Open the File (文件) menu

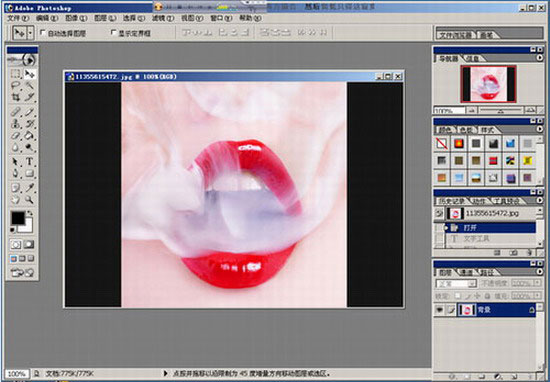pyautogui.click(x=18, y=18)
